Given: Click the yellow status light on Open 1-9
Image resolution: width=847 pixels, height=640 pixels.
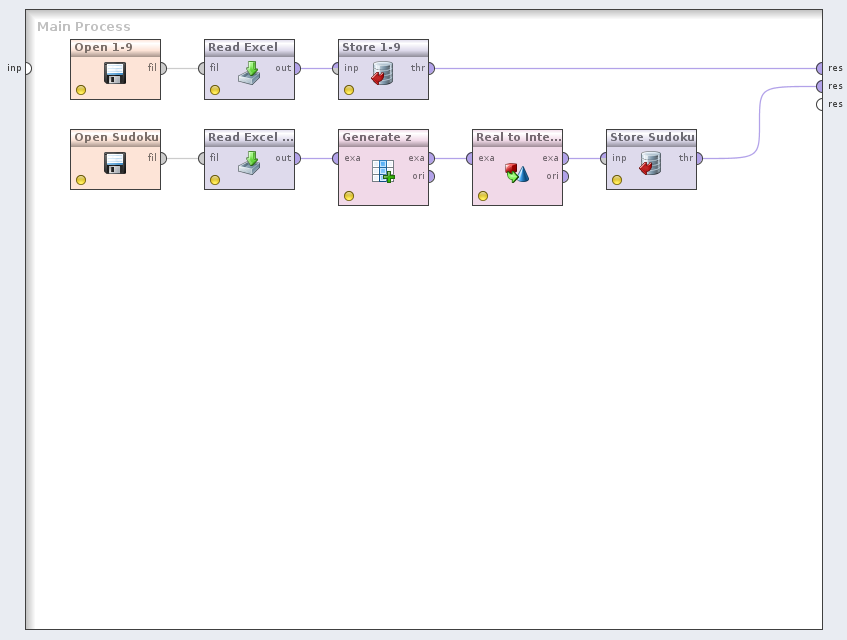Looking at the screenshot, I should pos(81,90).
